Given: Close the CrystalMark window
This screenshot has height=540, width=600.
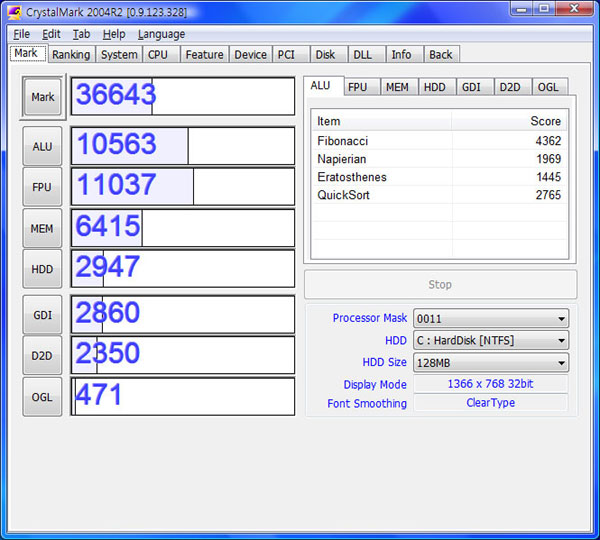Looking at the screenshot, I should (x=574, y=8).
